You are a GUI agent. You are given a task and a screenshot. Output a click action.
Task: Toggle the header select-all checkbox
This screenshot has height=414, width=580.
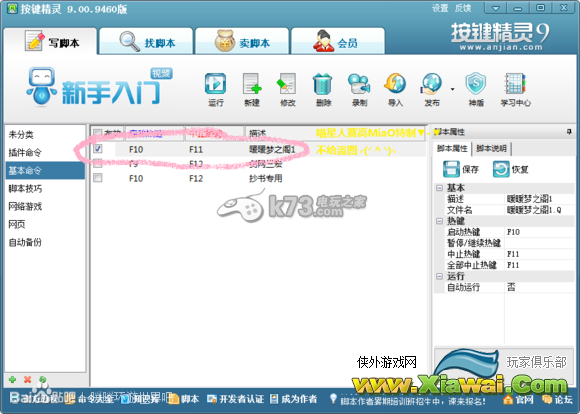[x=98, y=132]
